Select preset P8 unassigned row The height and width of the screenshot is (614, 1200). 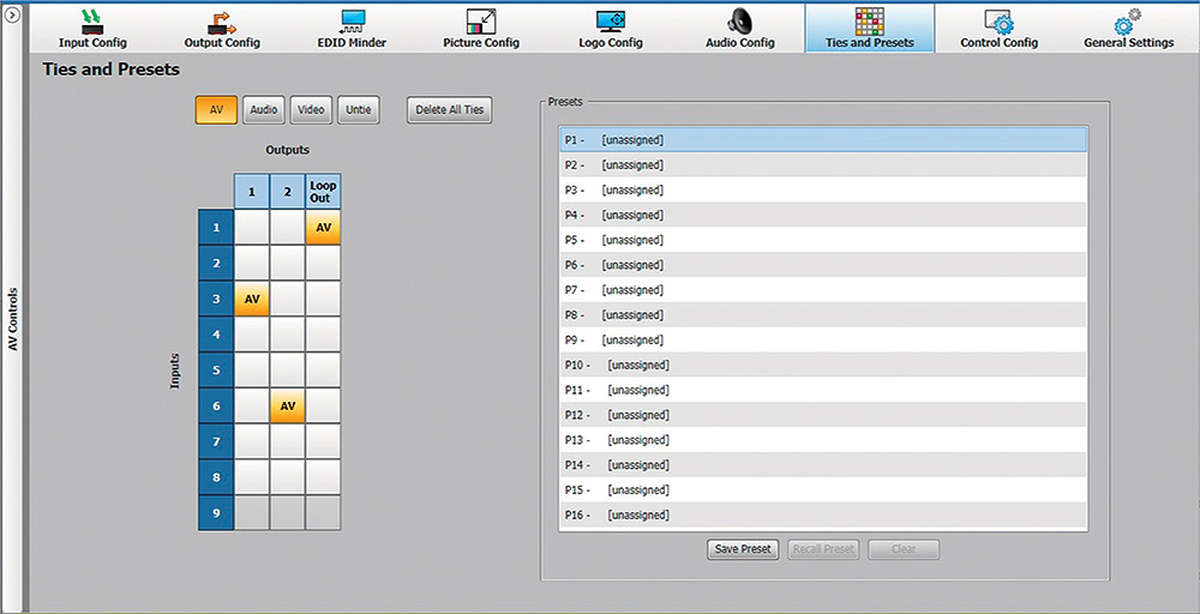click(824, 315)
